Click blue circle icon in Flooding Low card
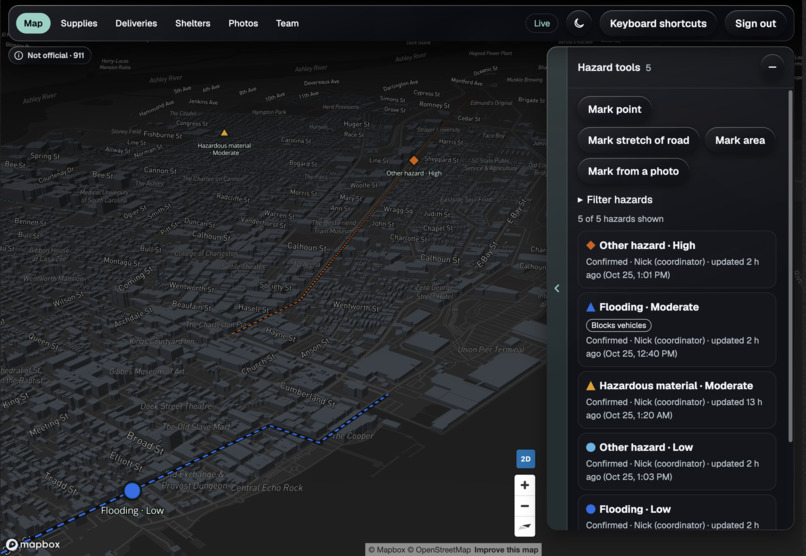Screen dimensions: 806x556 point(591,509)
